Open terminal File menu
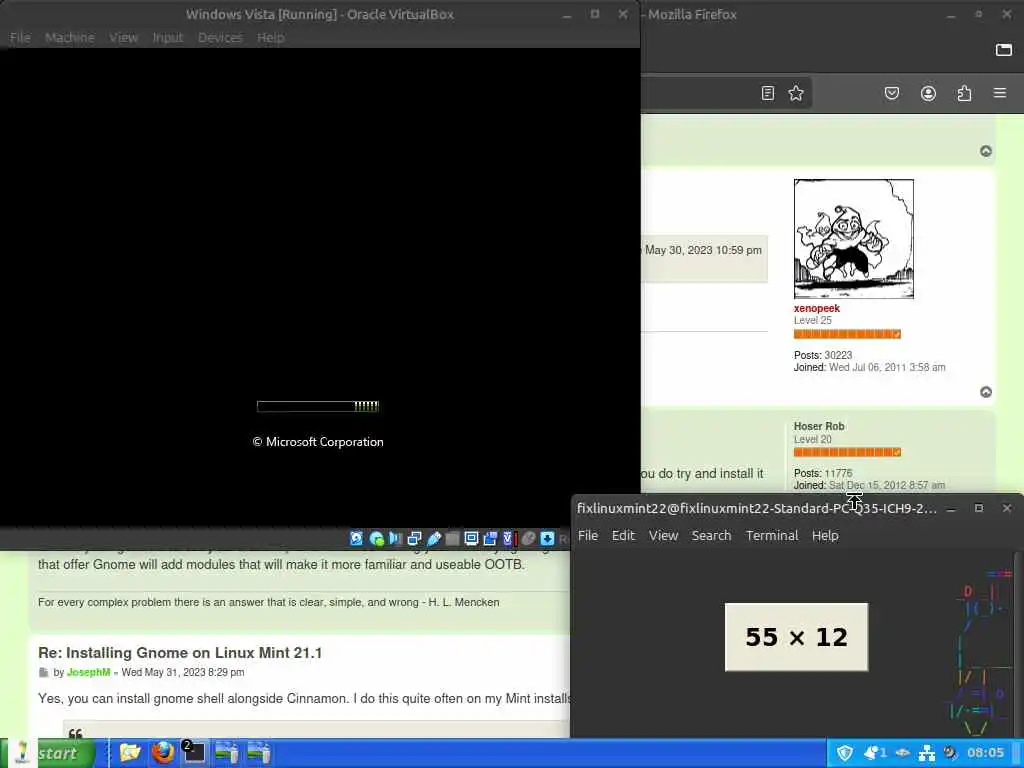The height and width of the screenshot is (768, 1024). (x=588, y=536)
